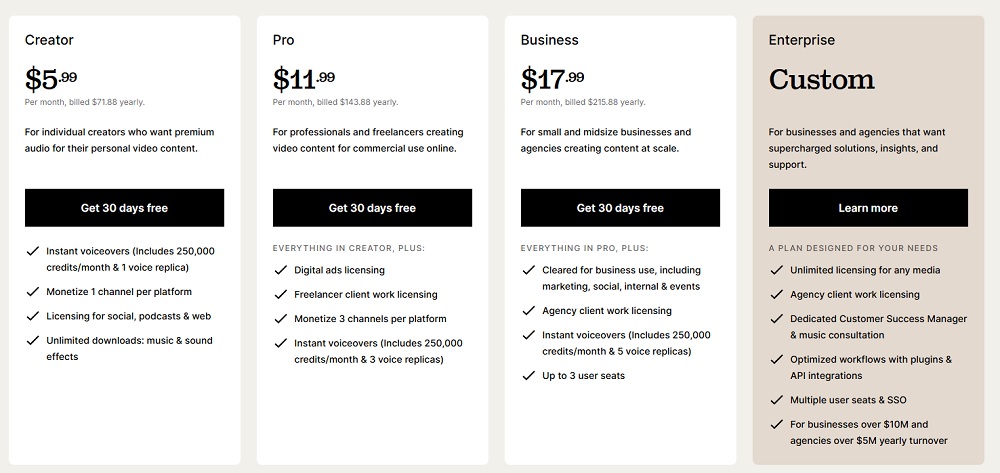Click the Business $17.99 price
Viewport: 1000px width, 473px height.
pos(552,79)
